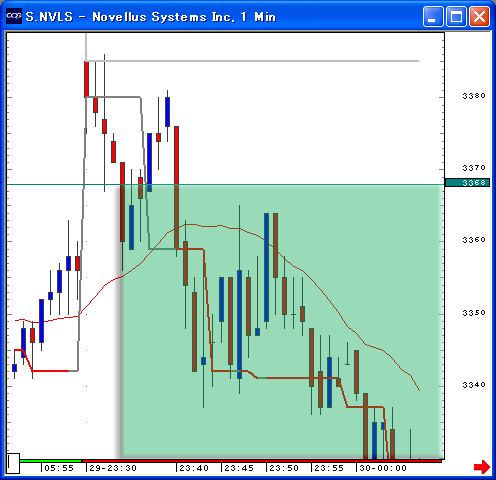Click the 29-23:30 time axis label

[x=113, y=468]
